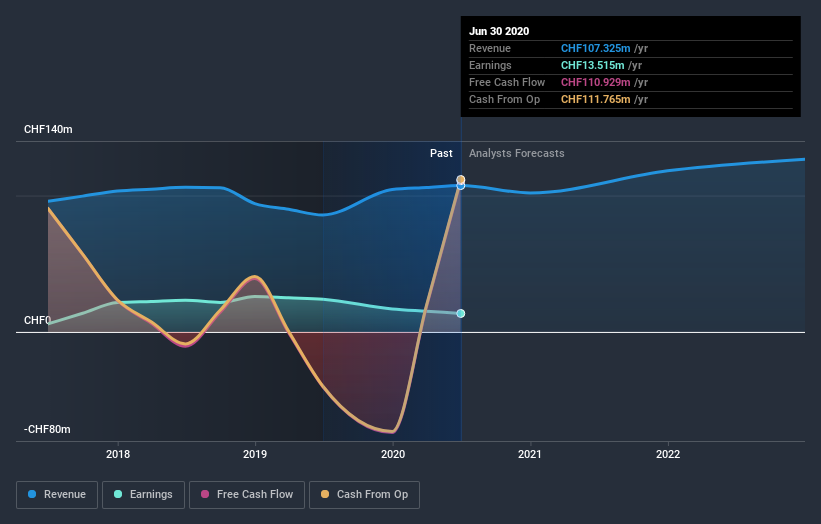Click the orange Cash From Op data point
Image resolution: width=821 pixels, height=524 pixels.
(461, 179)
